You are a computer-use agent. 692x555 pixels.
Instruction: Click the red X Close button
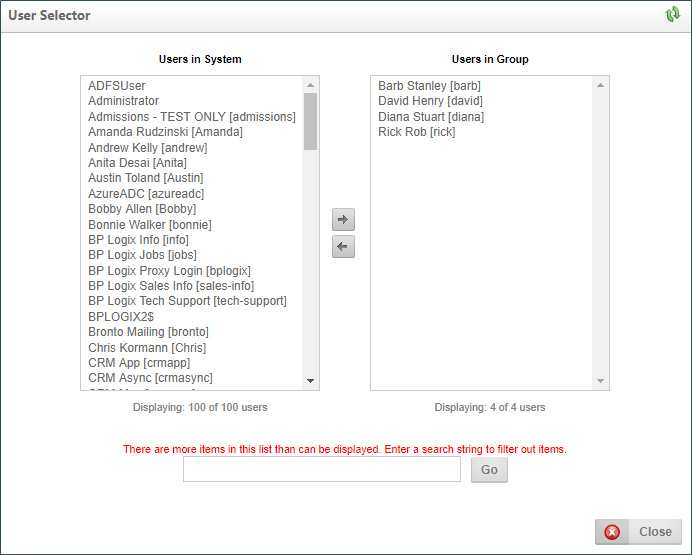tap(639, 532)
